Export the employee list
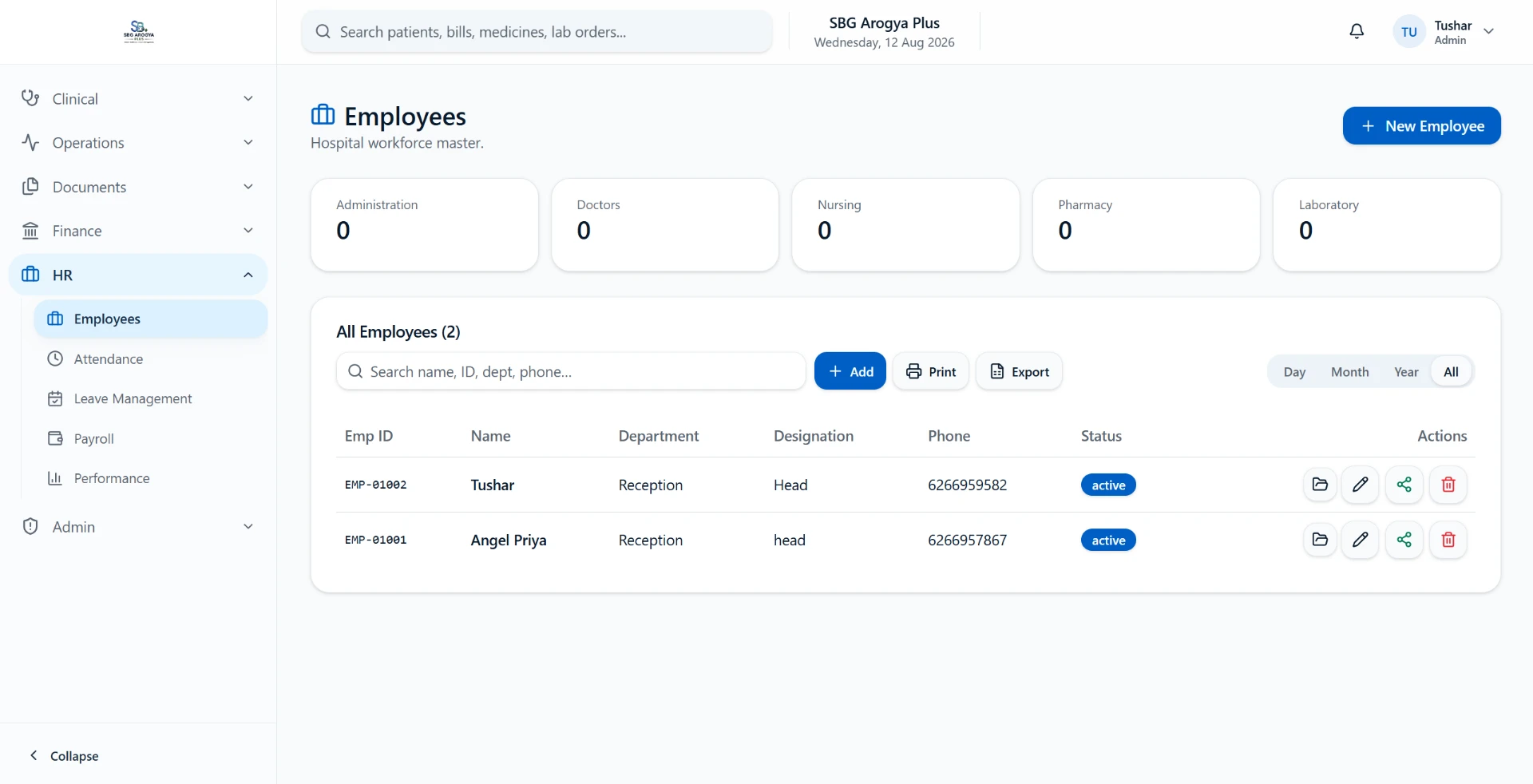 pyautogui.click(x=1019, y=371)
